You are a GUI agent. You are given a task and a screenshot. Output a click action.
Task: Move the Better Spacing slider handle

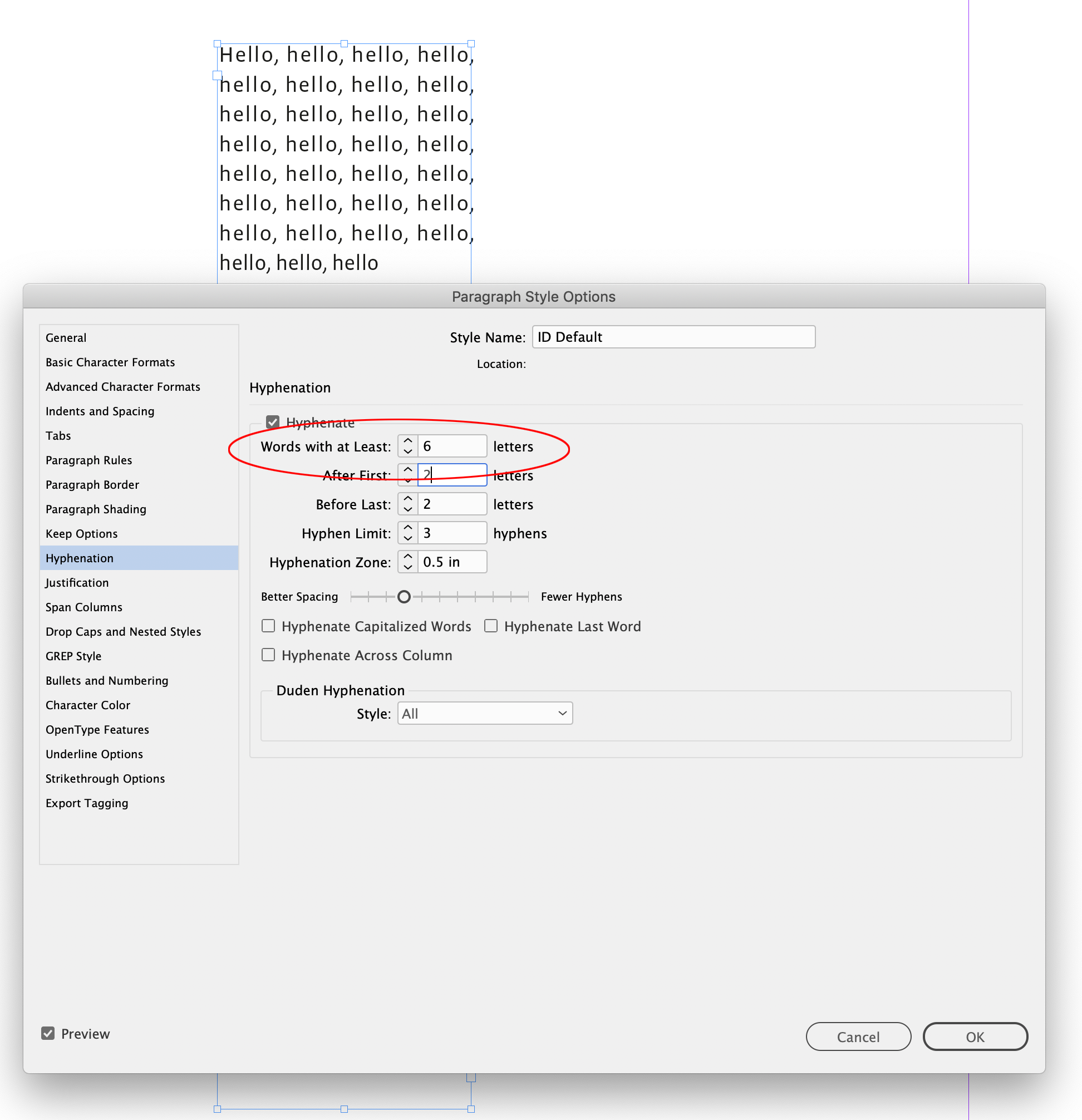click(x=404, y=596)
